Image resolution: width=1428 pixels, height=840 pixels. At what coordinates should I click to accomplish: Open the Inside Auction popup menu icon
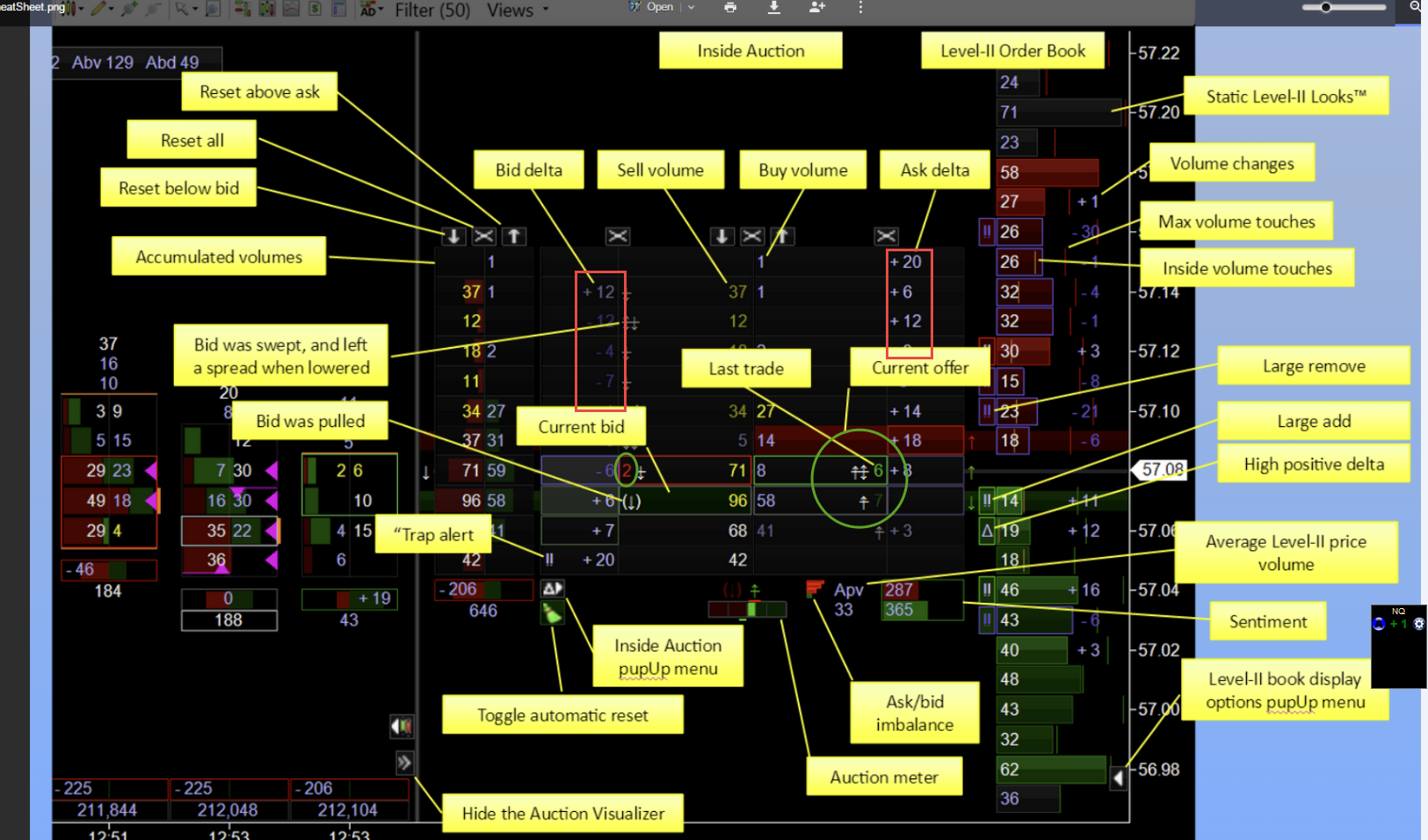click(x=553, y=588)
